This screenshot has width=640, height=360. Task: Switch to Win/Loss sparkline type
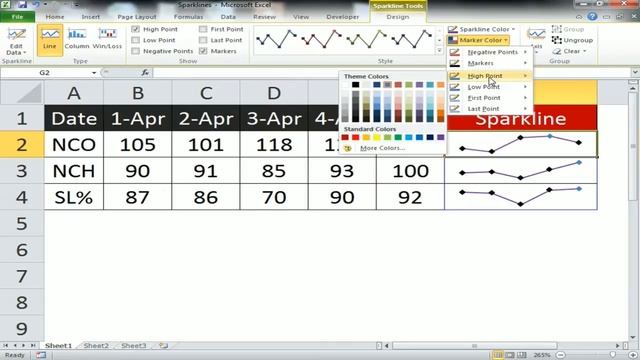click(107, 40)
